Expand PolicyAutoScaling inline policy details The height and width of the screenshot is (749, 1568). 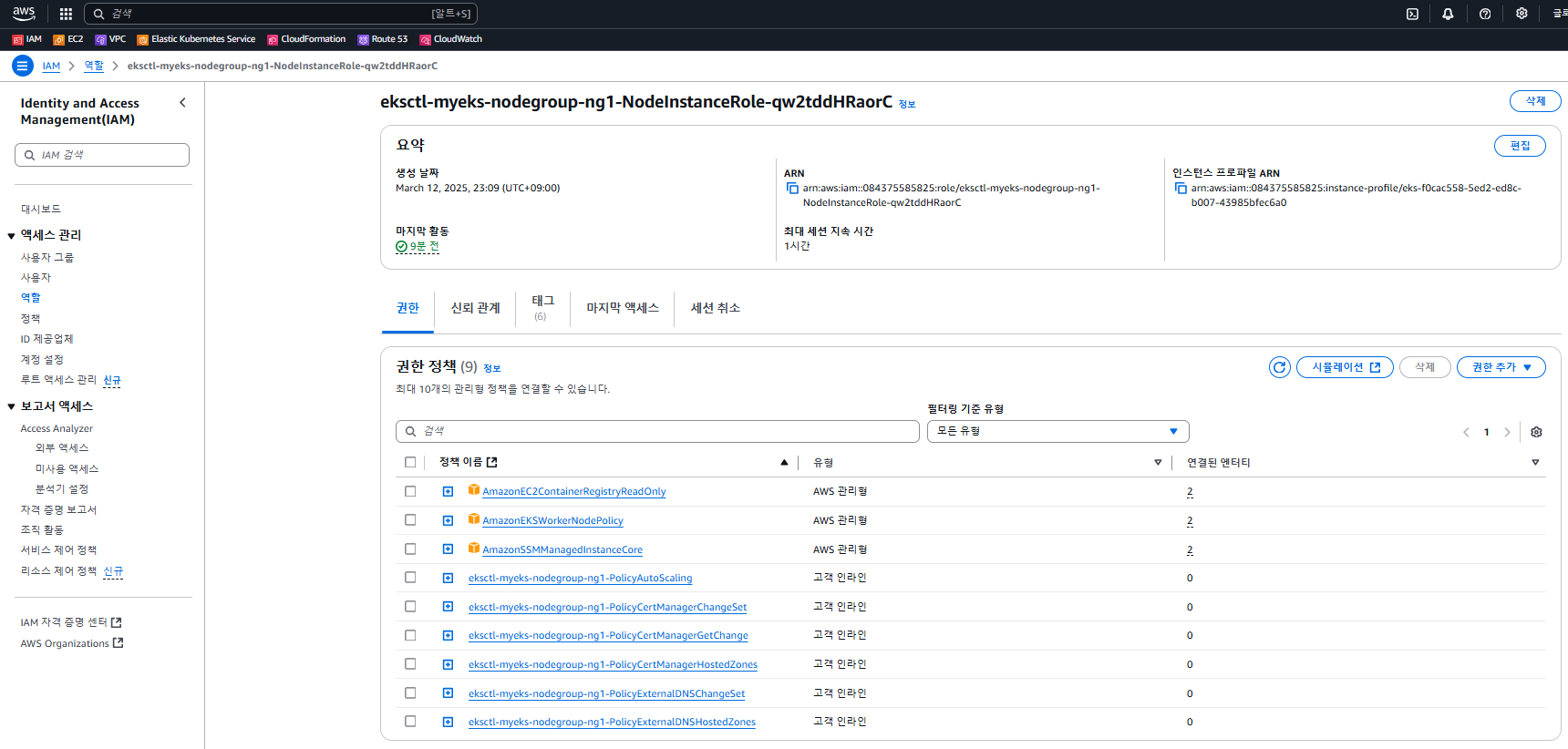(x=448, y=578)
